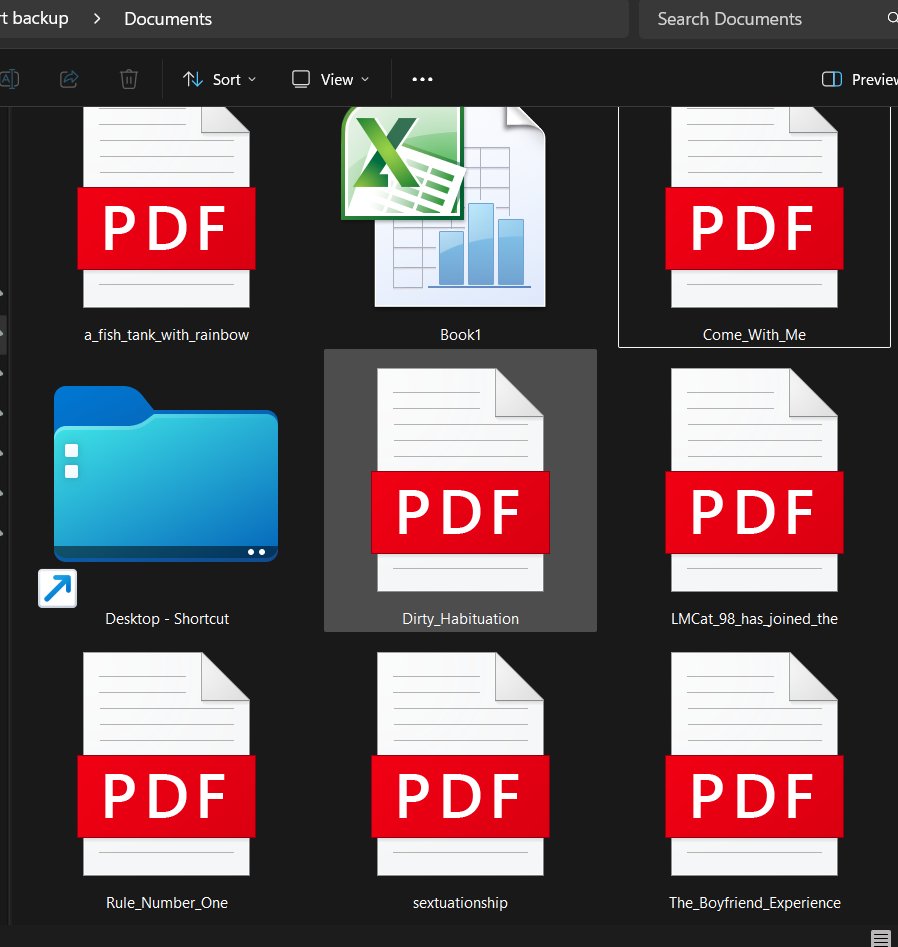Click the sextuationship file name label
The height and width of the screenshot is (947, 898).
(460, 902)
